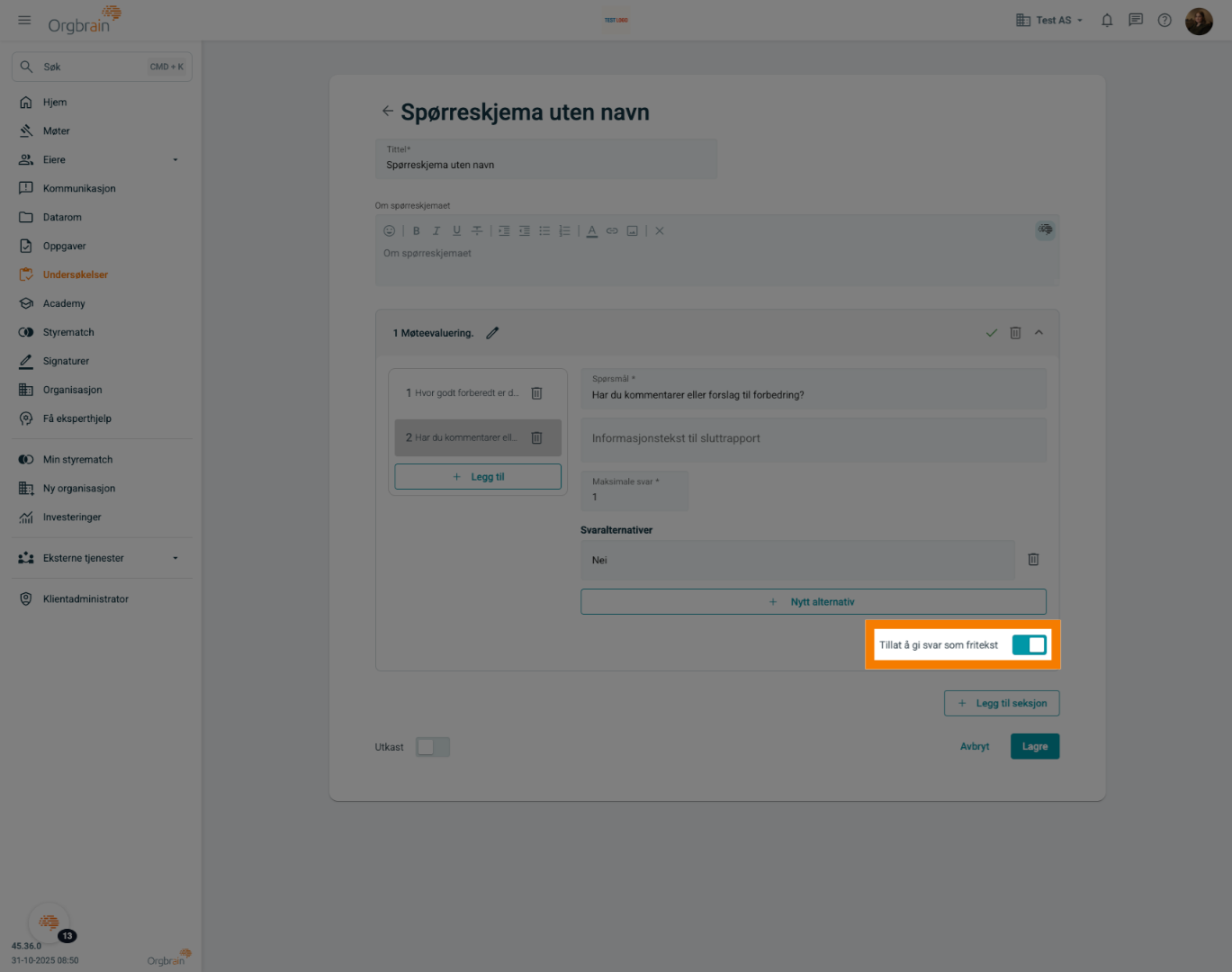The image size is (1232, 972).
Task: Toggle Tillat å gi svar som fritekst
Action: click(1030, 644)
